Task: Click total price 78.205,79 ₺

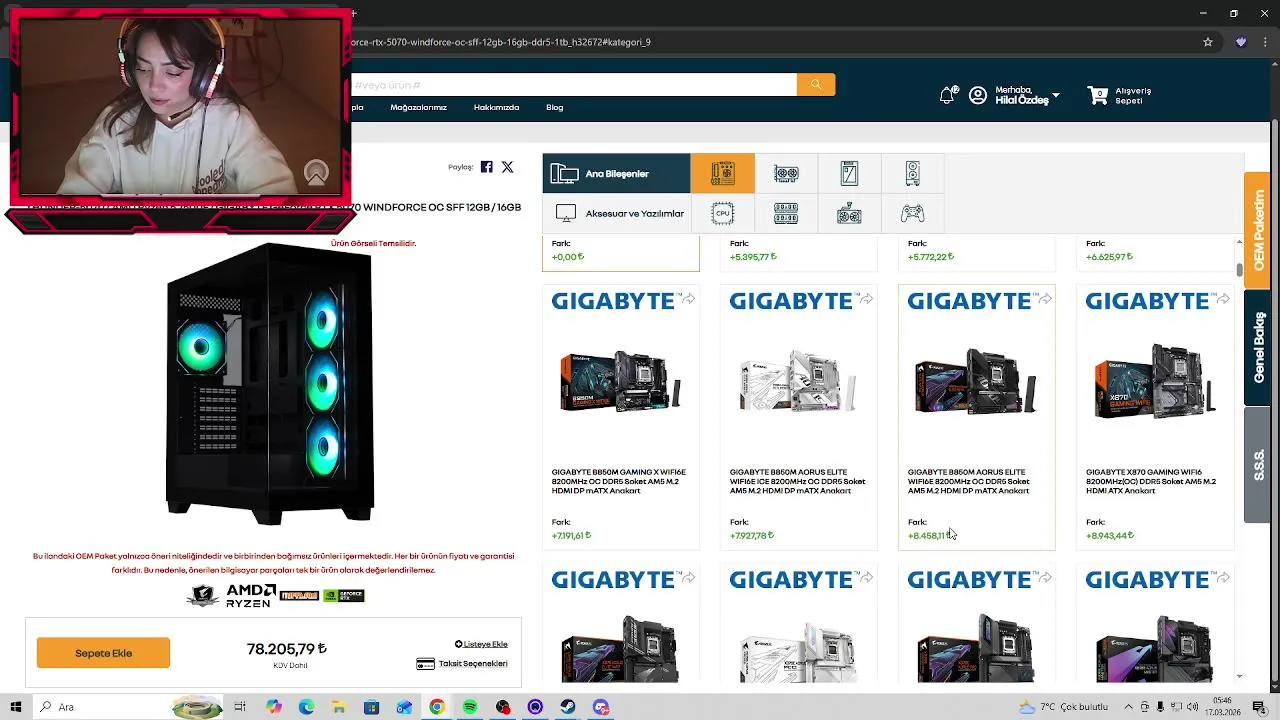Action: (287, 649)
